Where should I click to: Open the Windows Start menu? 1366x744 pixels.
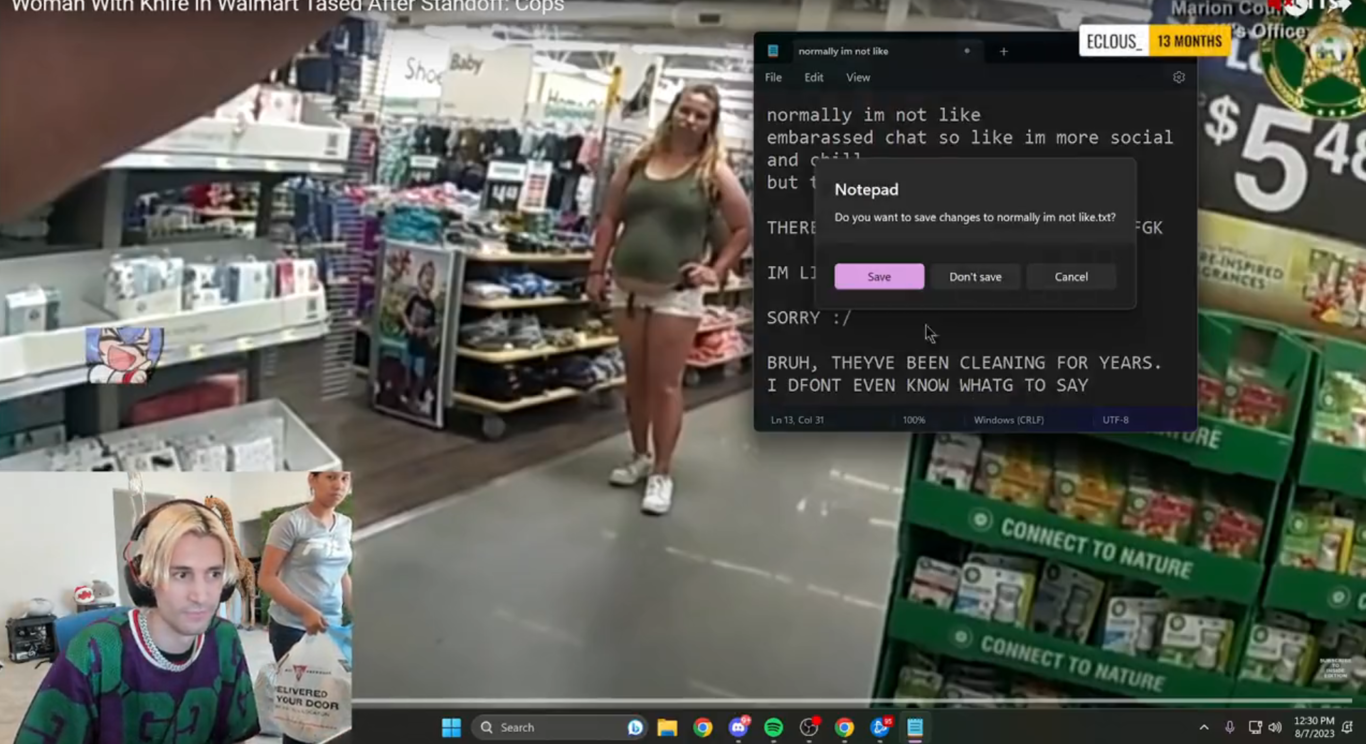[451, 727]
